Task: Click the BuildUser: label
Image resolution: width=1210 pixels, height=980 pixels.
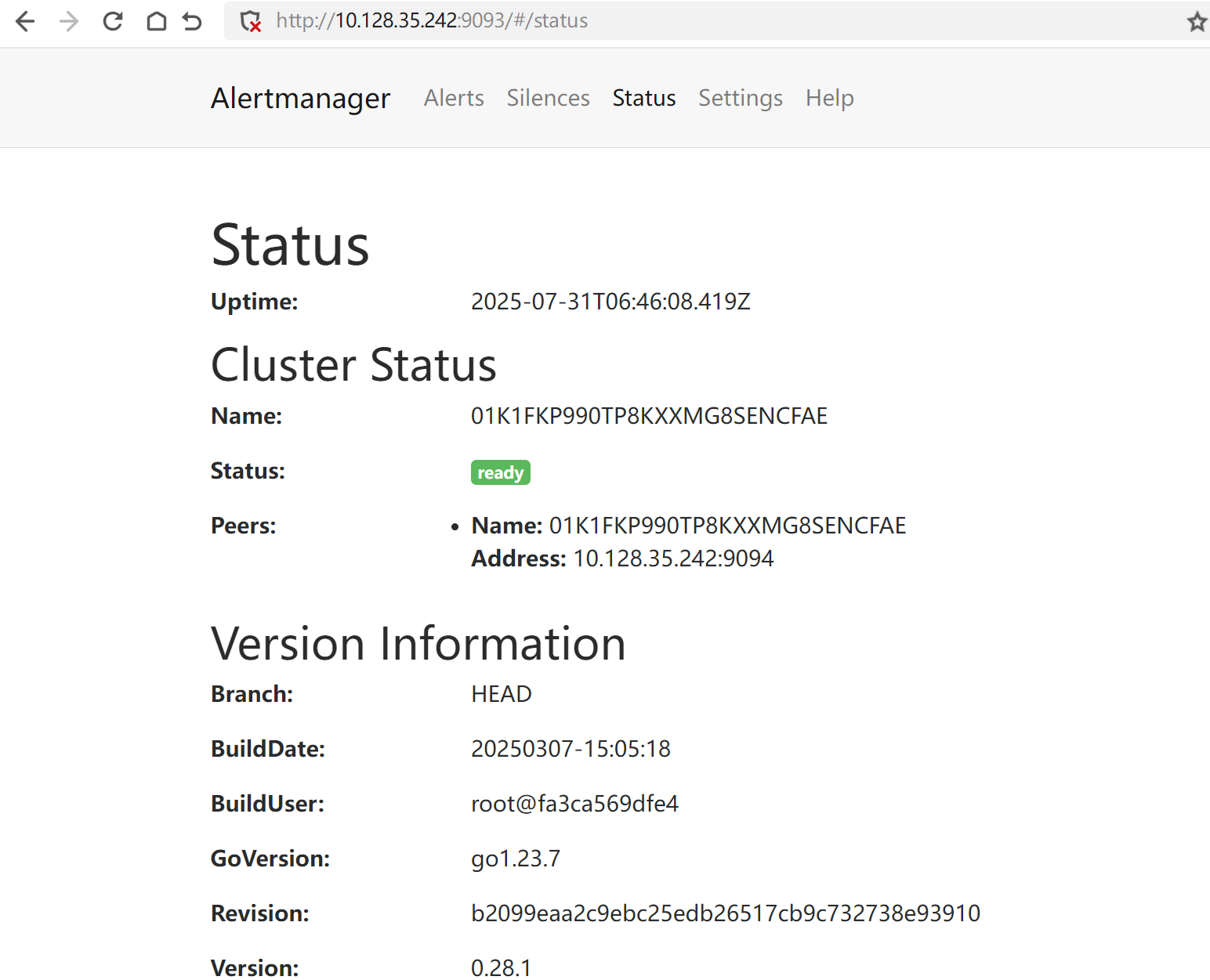Action: click(267, 804)
